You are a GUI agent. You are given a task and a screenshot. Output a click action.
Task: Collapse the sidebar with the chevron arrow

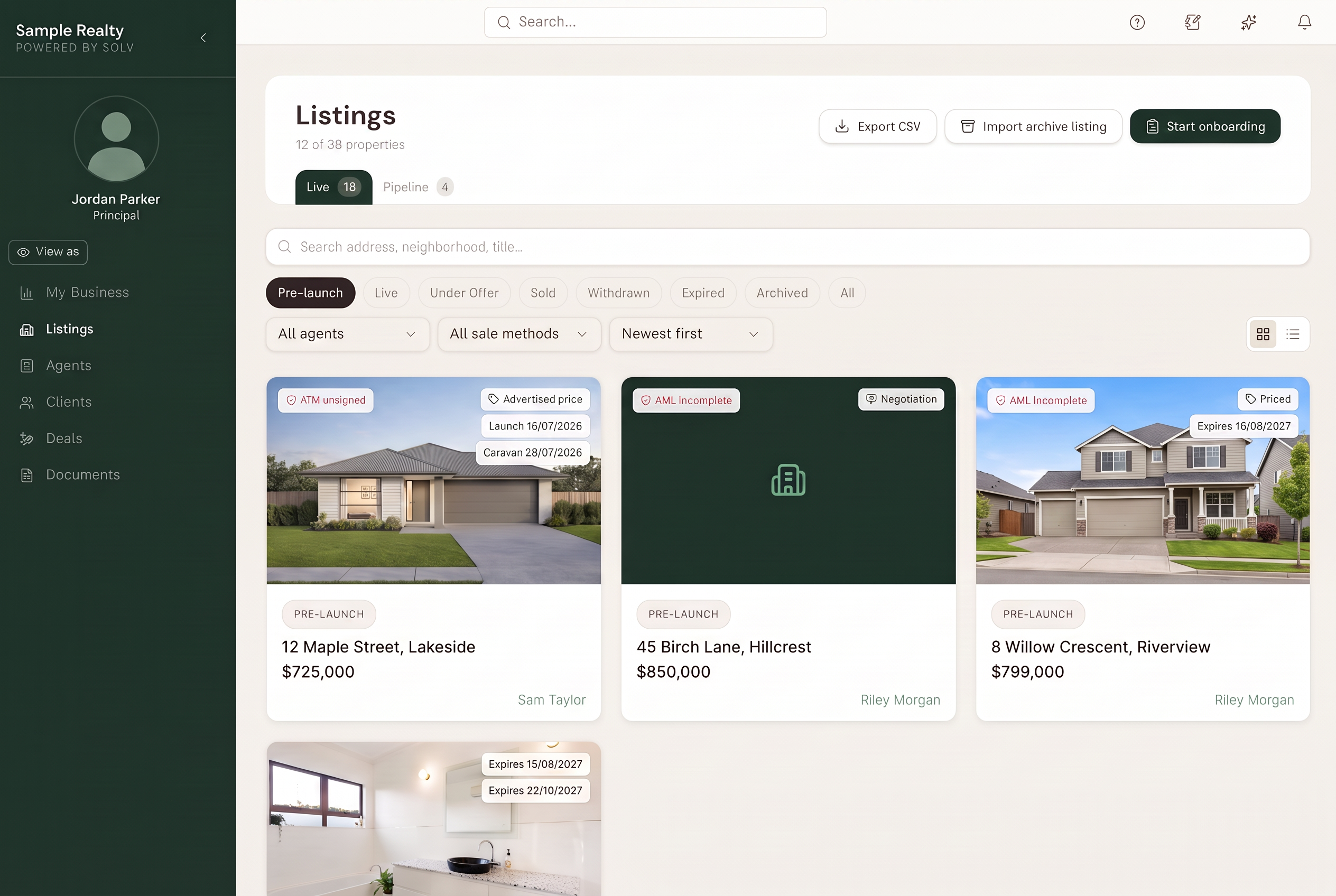point(203,38)
